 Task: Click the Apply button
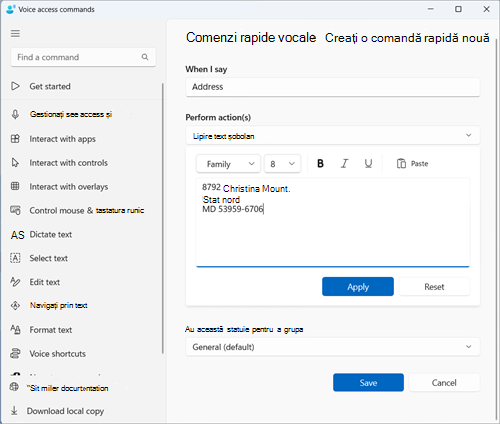[358, 287]
